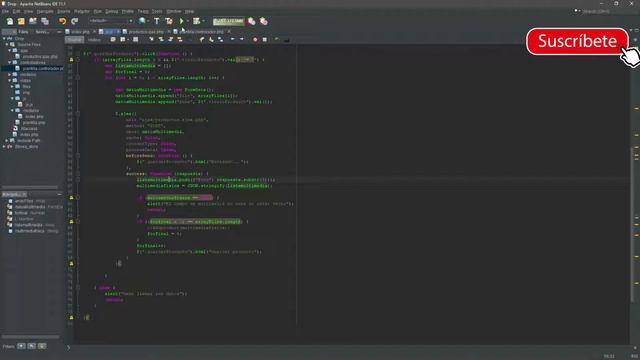Expand the Include Path tree node
Image resolution: width=640 pixels, height=360 pixels.
[x=7, y=140]
